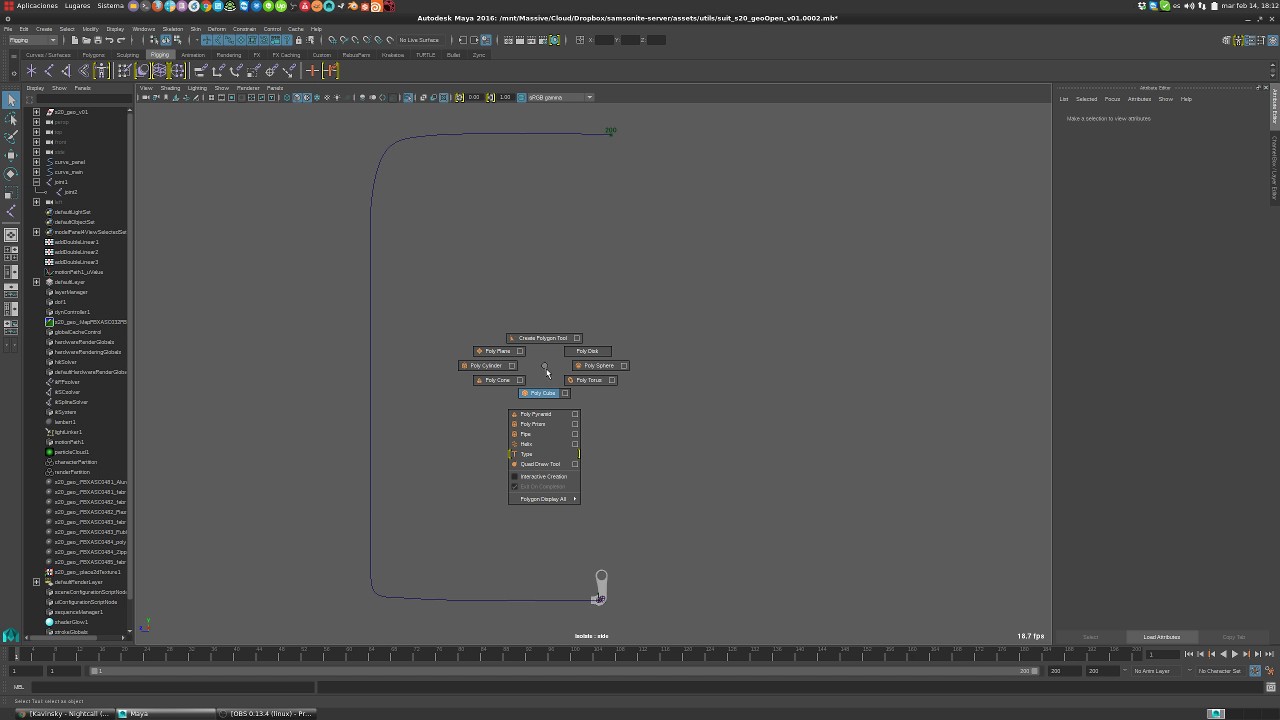Choose Poly Disk in marking menu
The height and width of the screenshot is (720, 1280).
pyautogui.click(x=588, y=351)
